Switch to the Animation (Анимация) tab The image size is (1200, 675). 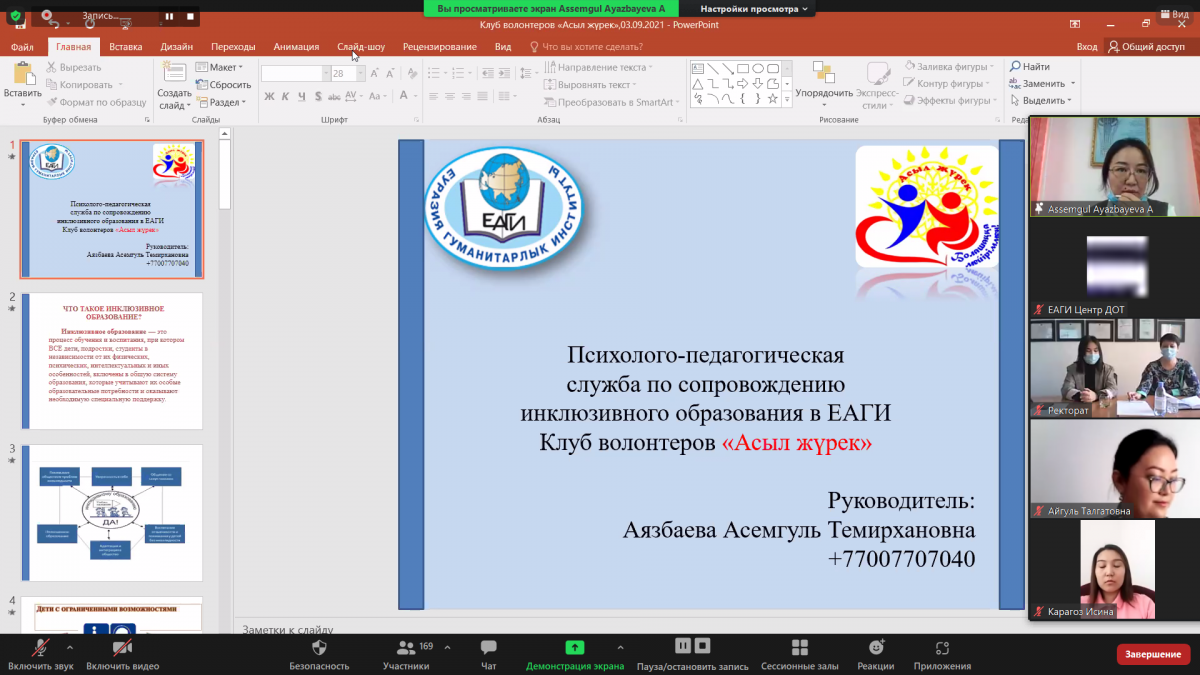[x=296, y=46]
